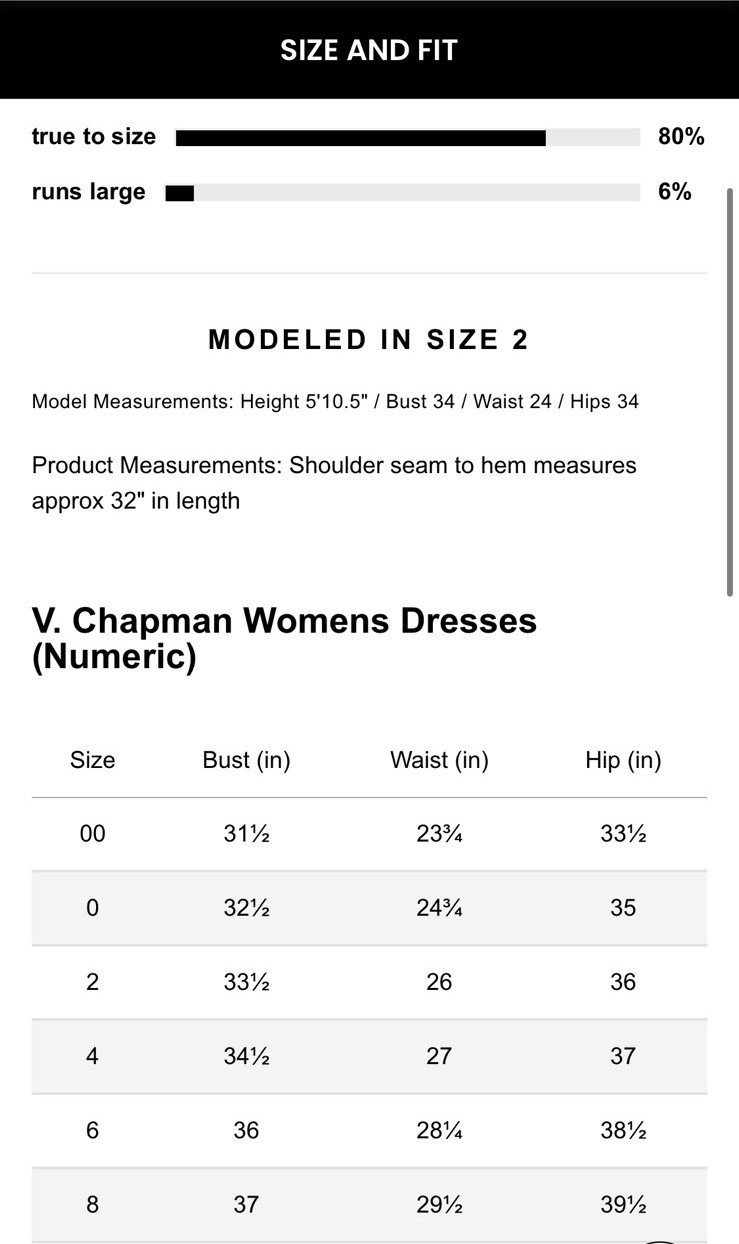This screenshot has height=1244, width=739.
Task: Click the Waist (in) column header
Action: [x=439, y=760]
